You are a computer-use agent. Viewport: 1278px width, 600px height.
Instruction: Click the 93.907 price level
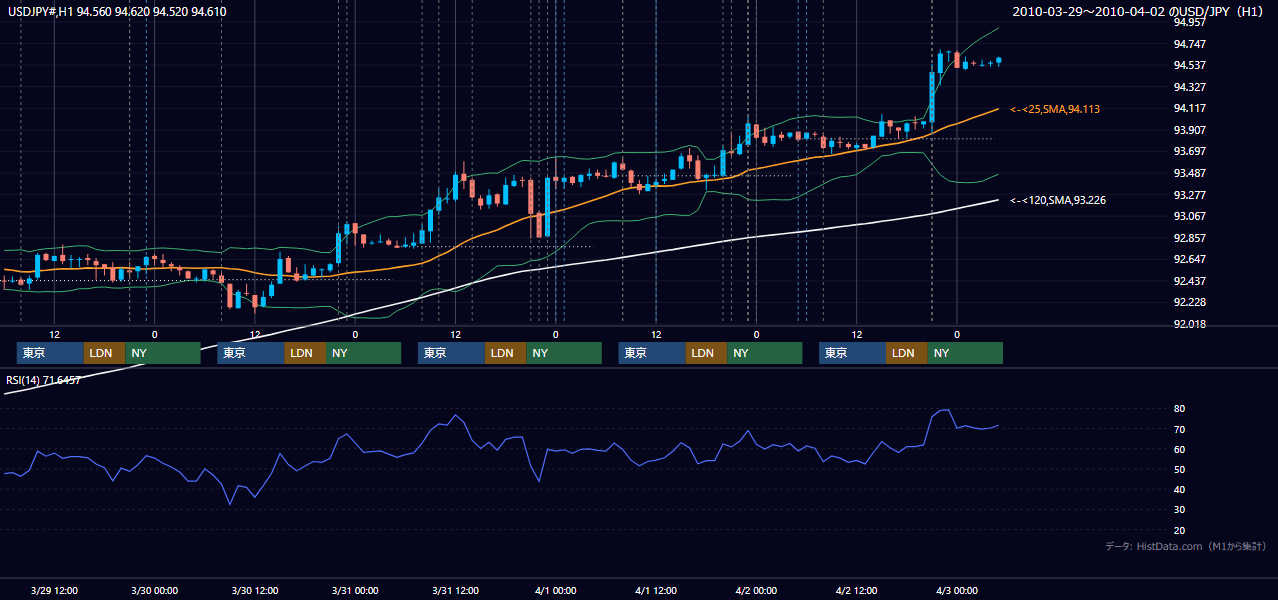coord(1188,130)
